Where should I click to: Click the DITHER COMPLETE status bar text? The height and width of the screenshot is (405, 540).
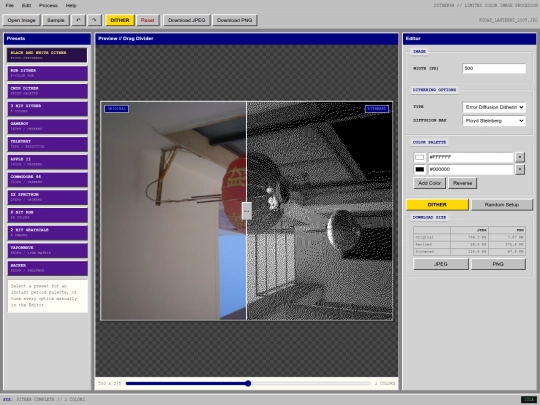pyautogui.click(x=51, y=399)
